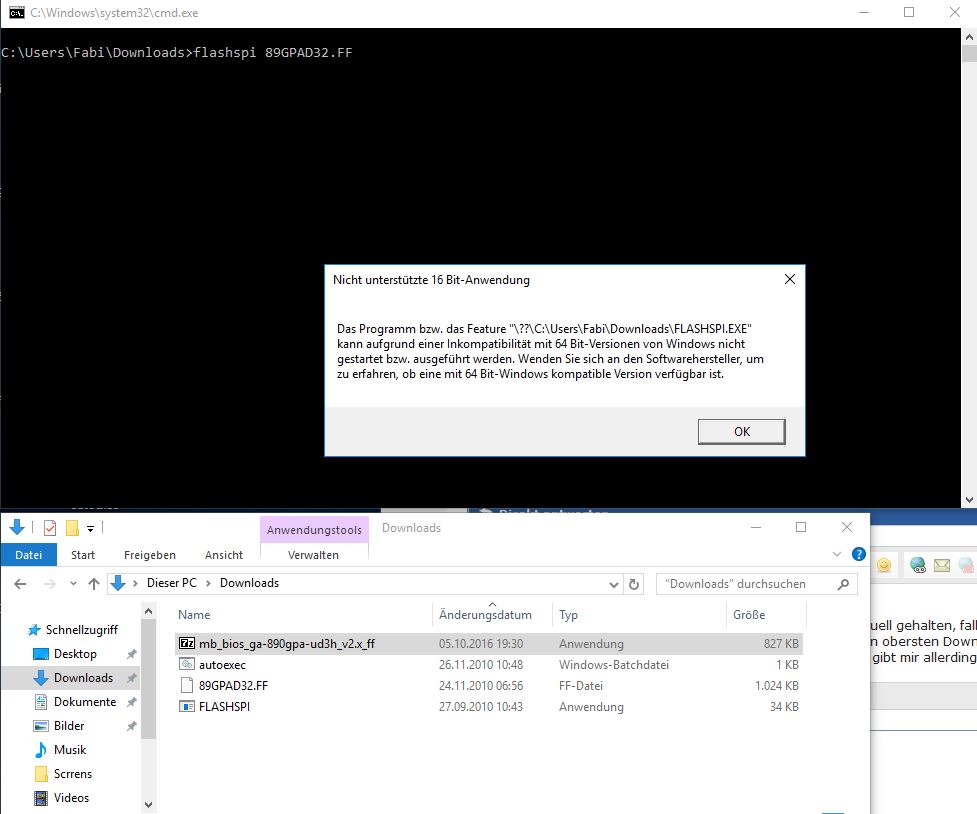Click the Windows-Batchdatei type cell
Viewport: 977px width, 814px height.
[614, 665]
